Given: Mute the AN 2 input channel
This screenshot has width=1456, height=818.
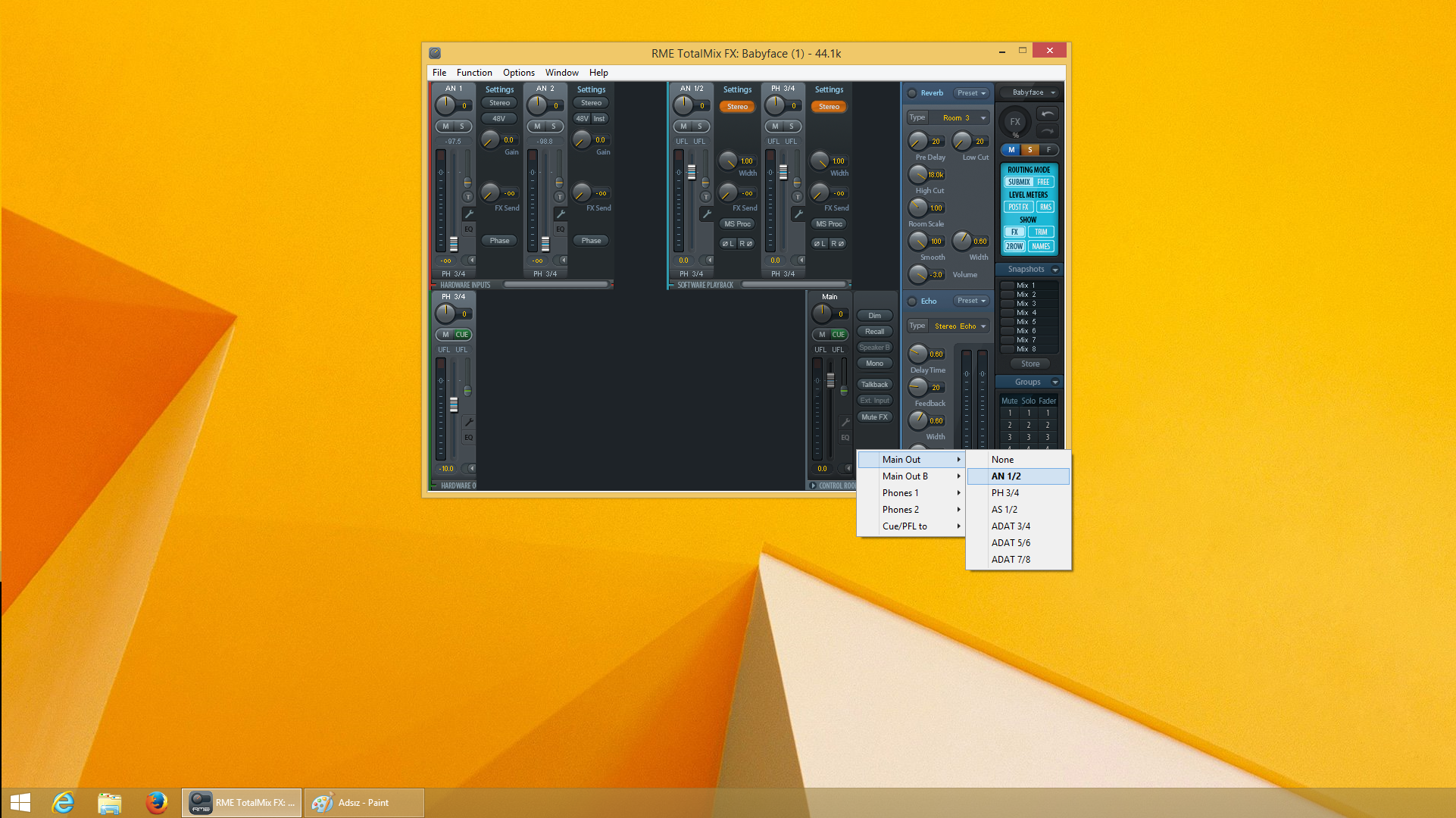Looking at the screenshot, I should point(537,126).
